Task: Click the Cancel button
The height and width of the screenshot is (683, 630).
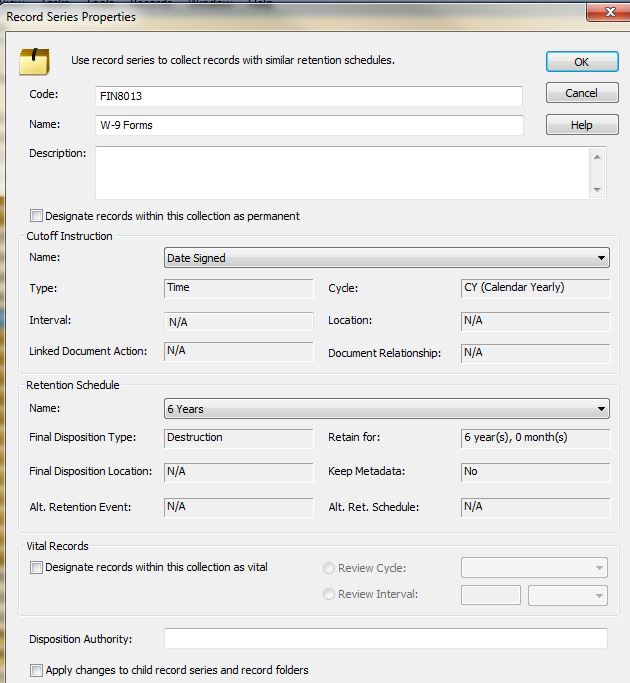Action: pyautogui.click(x=581, y=93)
